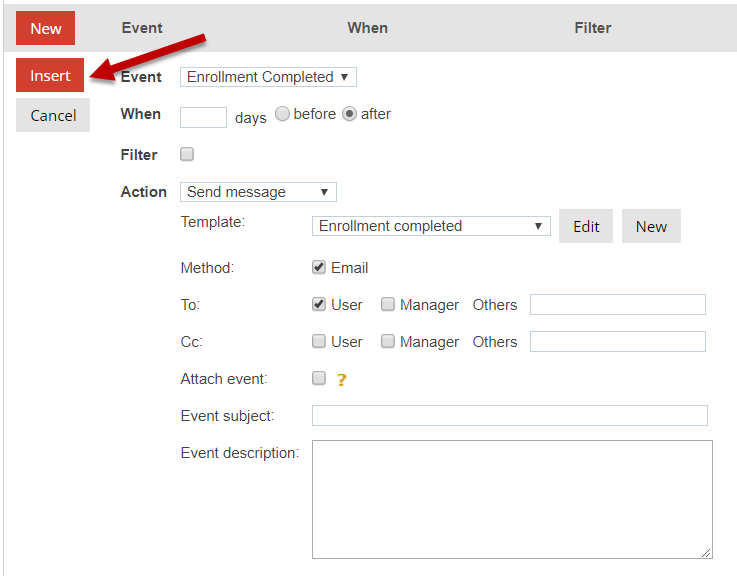Click the New template button beside Edit
Image resolution: width=737 pixels, height=576 pixels.
[x=651, y=226]
